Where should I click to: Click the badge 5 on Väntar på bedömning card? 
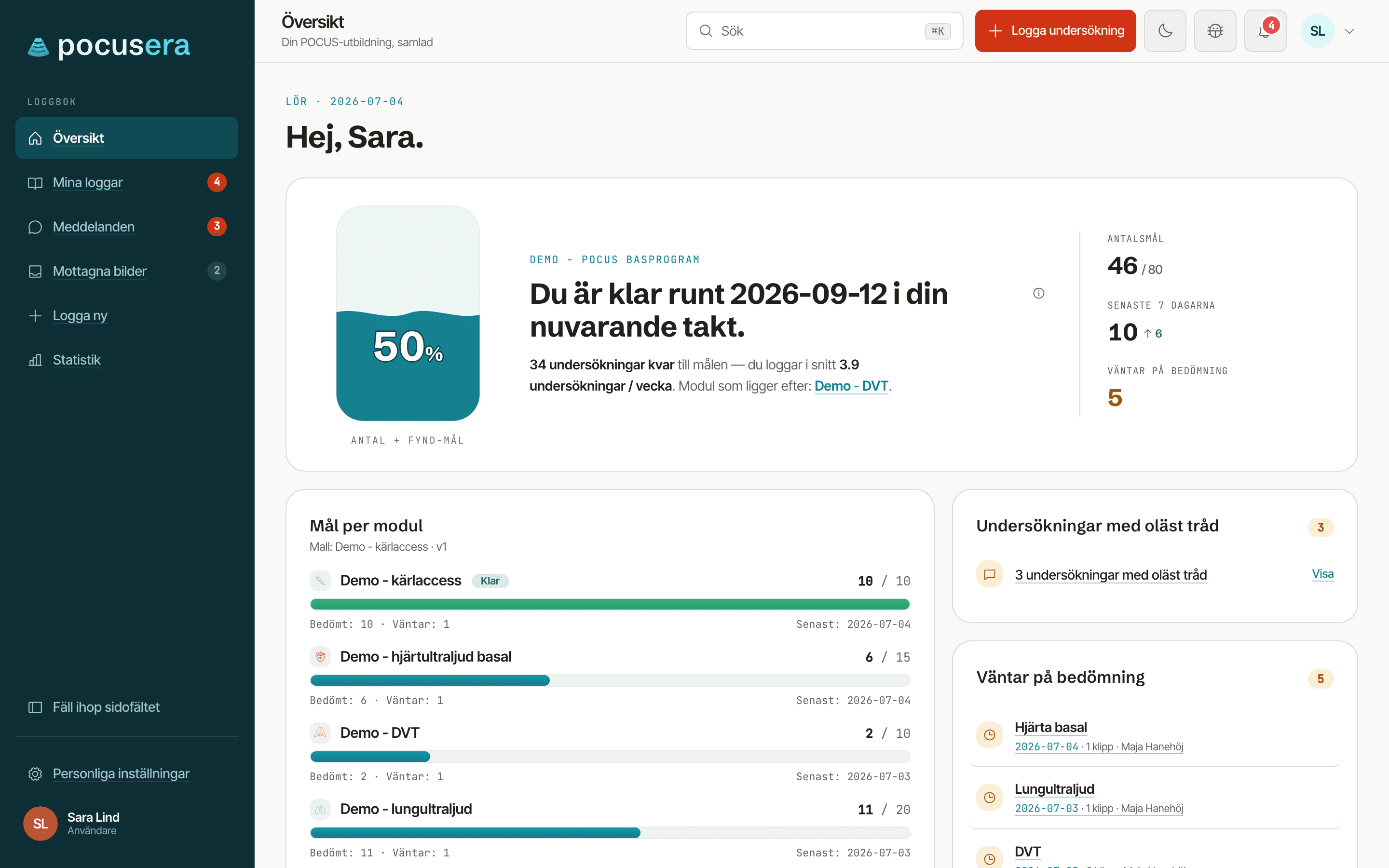pos(1321,678)
